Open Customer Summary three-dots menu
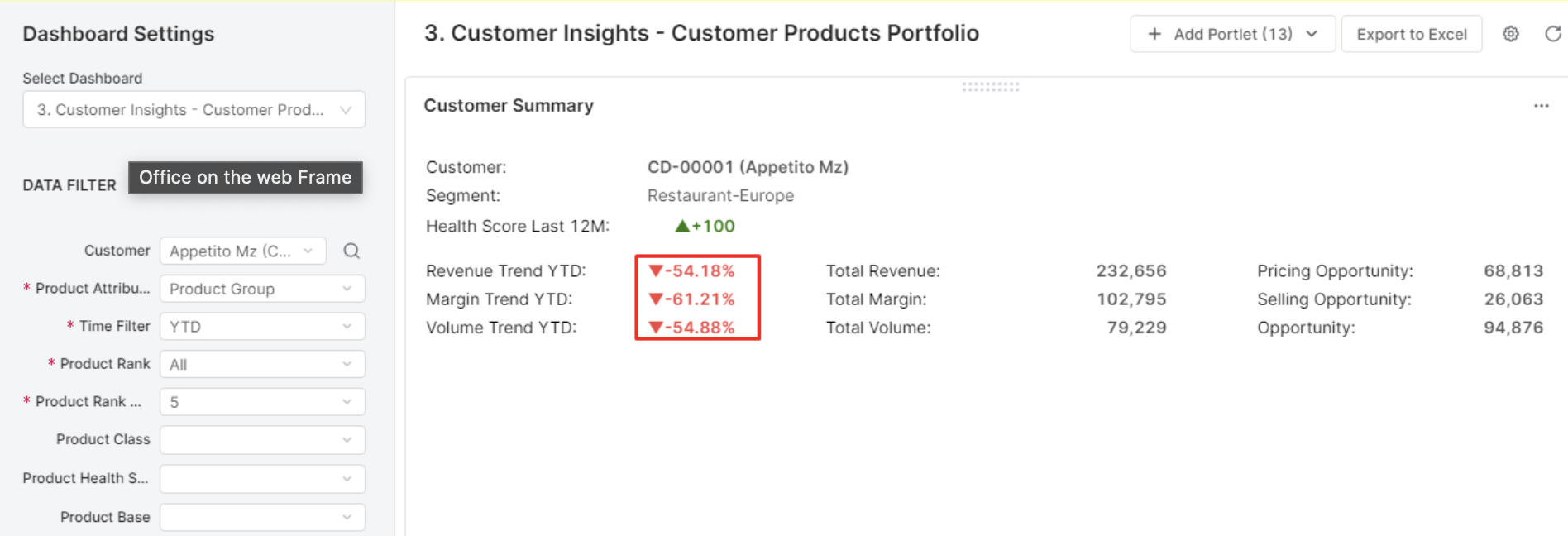The width and height of the screenshot is (1568, 536). 1541,106
